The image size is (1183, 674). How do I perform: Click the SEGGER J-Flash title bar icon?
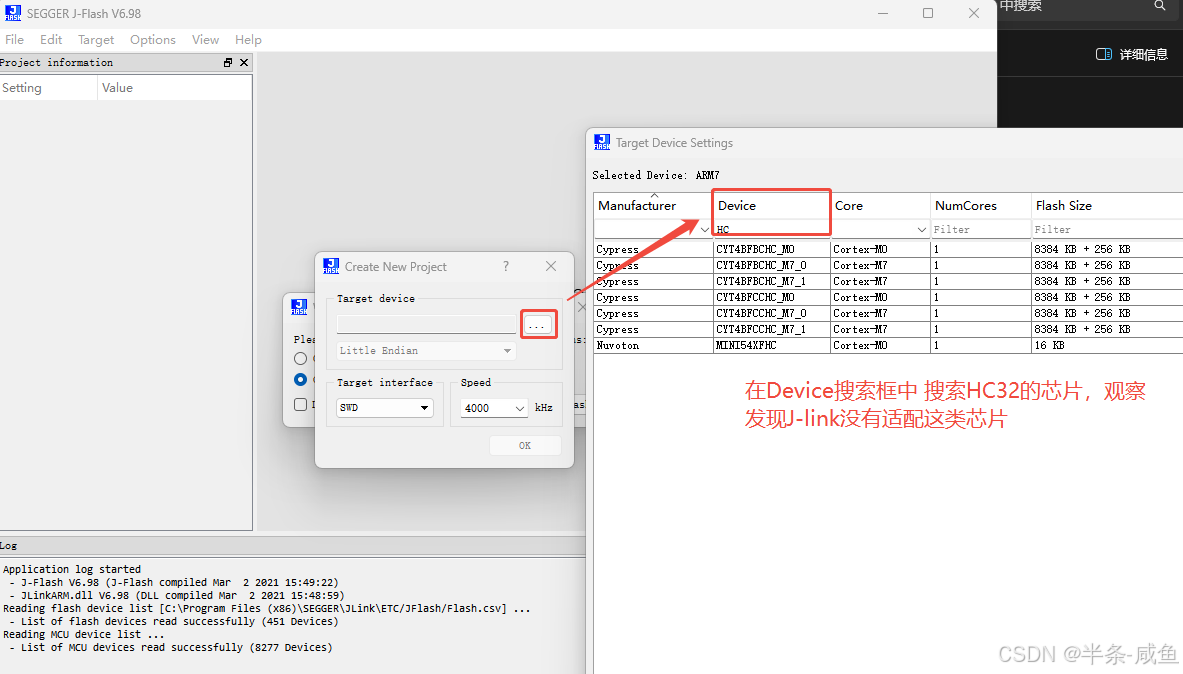pos(13,14)
